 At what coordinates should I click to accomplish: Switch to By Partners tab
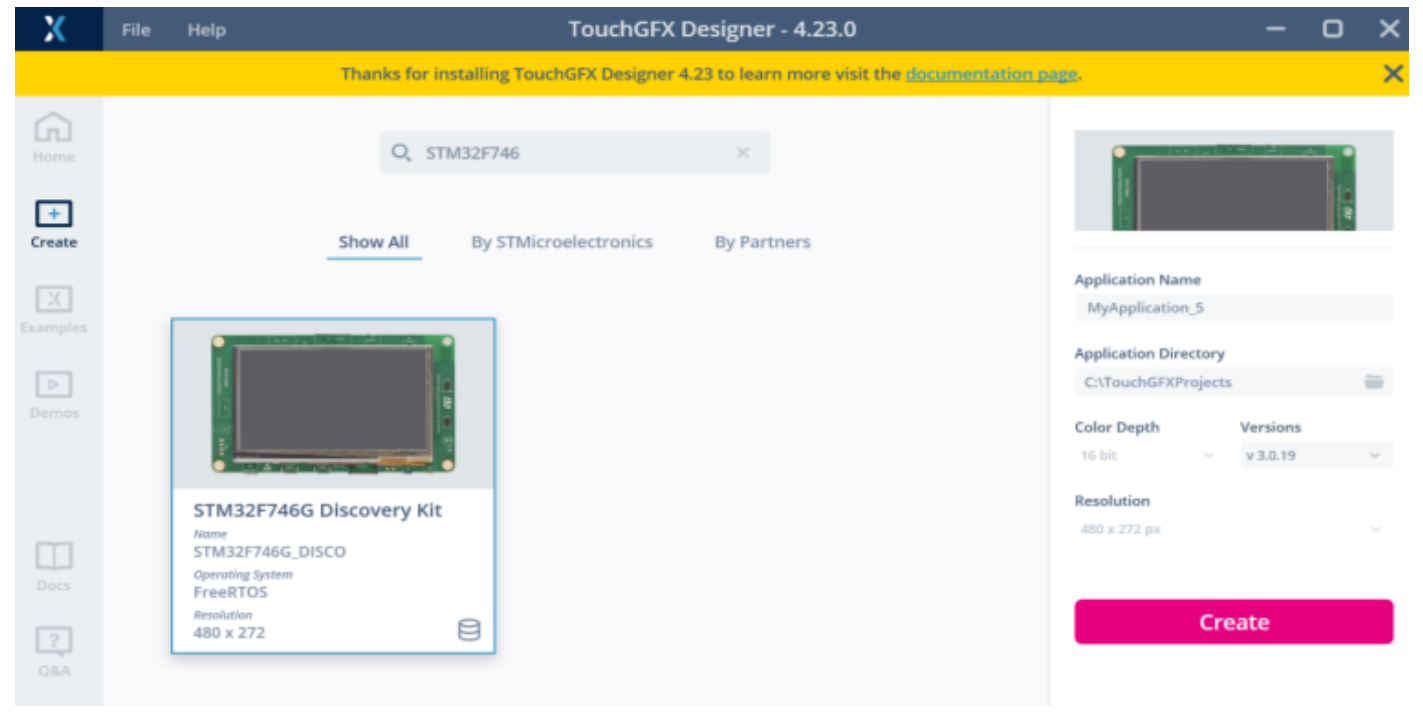pyautogui.click(x=763, y=242)
